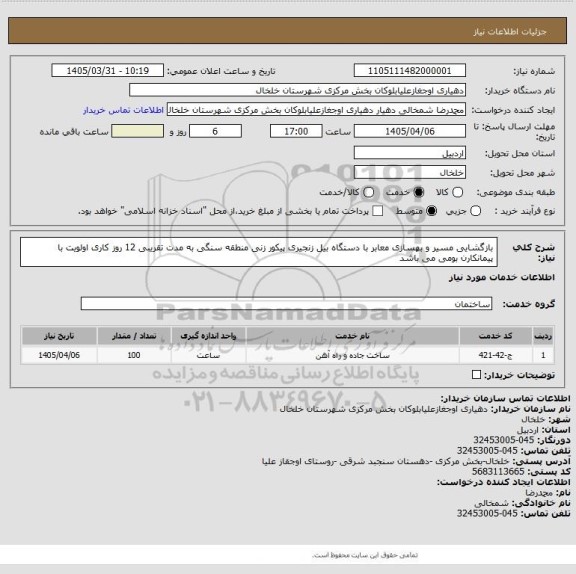Toggle the 'توضیحات خریدار' checkbox
Image resolution: width=576 pixels, height=574 pixels.
point(476,375)
